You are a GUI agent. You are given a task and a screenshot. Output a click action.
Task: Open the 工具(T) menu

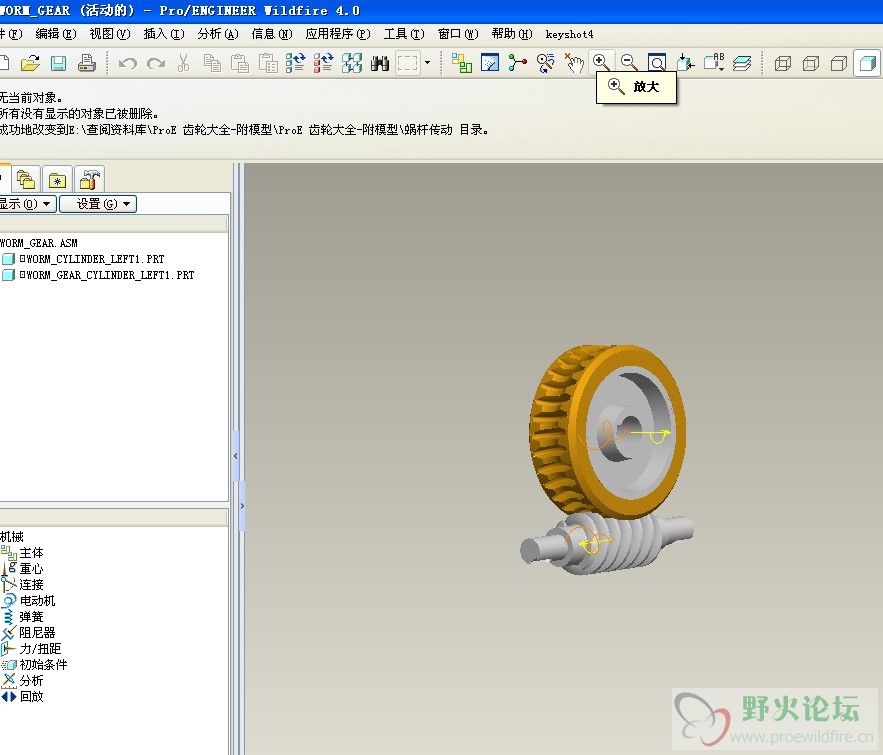pos(404,34)
